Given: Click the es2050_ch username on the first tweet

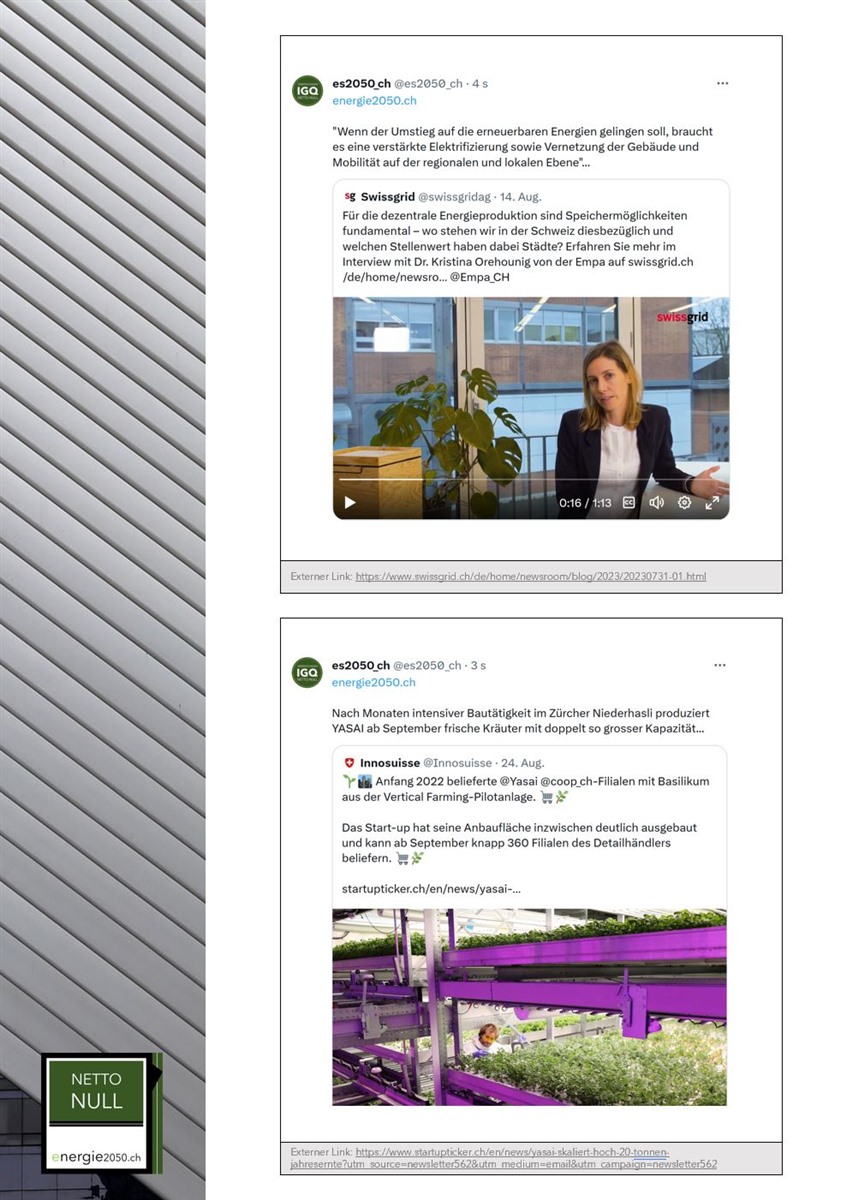Looking at the screenshot, I should 361,84.
